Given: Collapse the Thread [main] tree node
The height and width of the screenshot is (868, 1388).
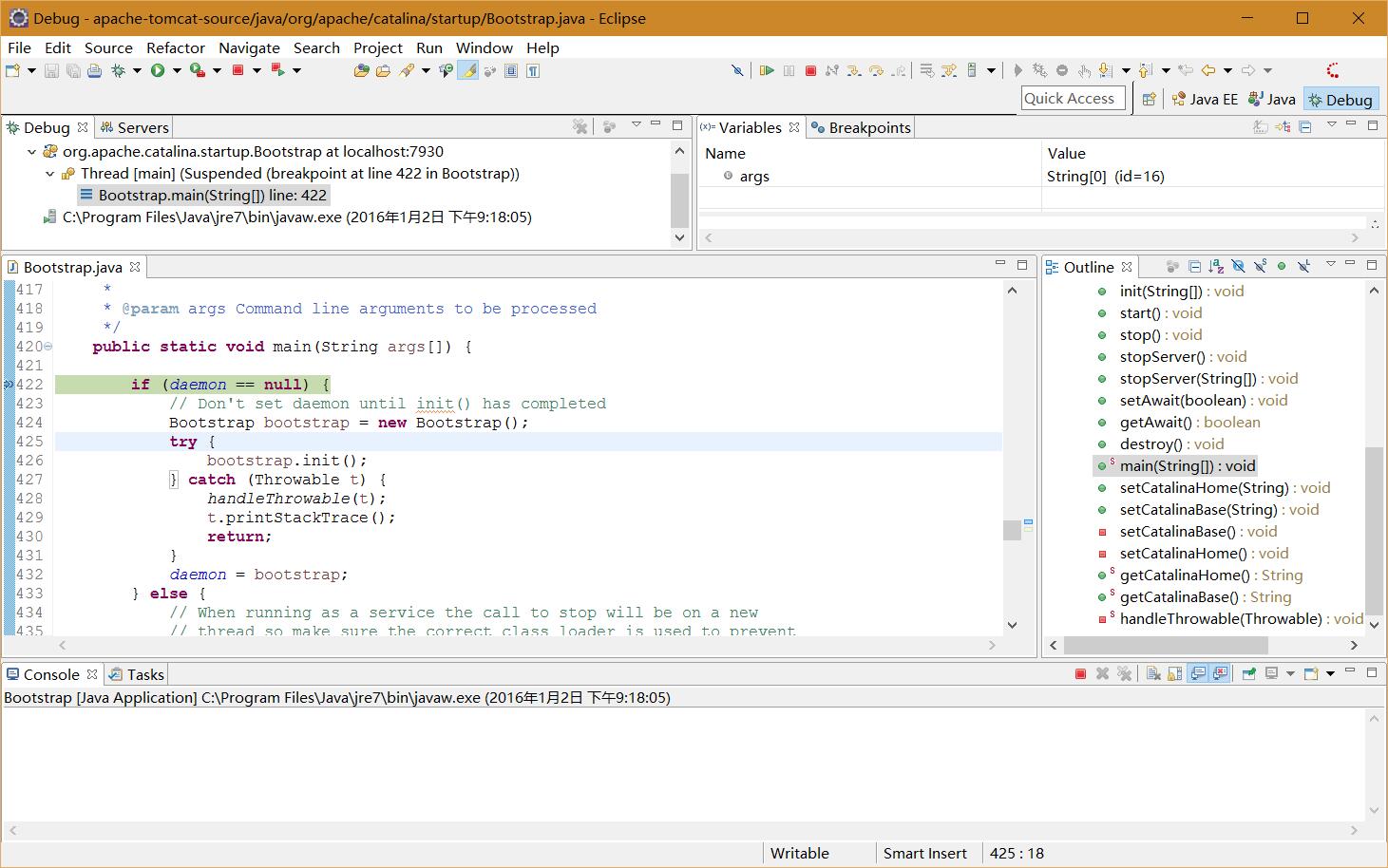Looking at the screenshot, I should coord(50,174).
